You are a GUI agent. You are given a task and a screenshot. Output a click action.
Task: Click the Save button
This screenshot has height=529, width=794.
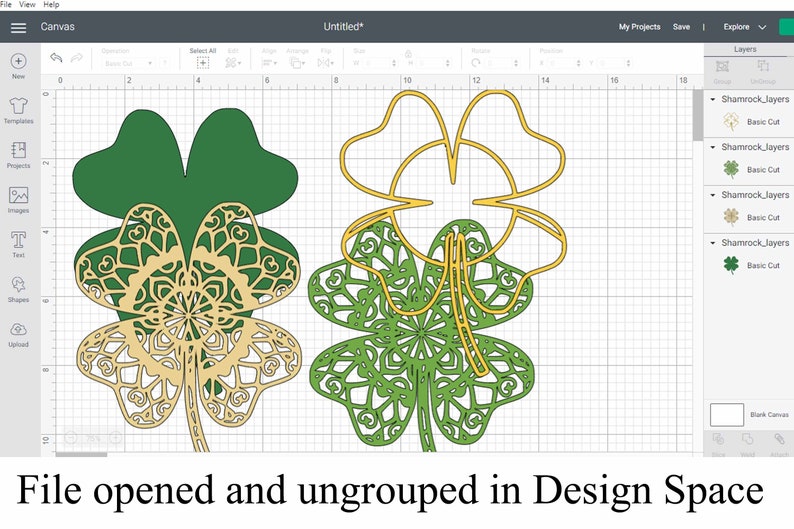point(681,27)
